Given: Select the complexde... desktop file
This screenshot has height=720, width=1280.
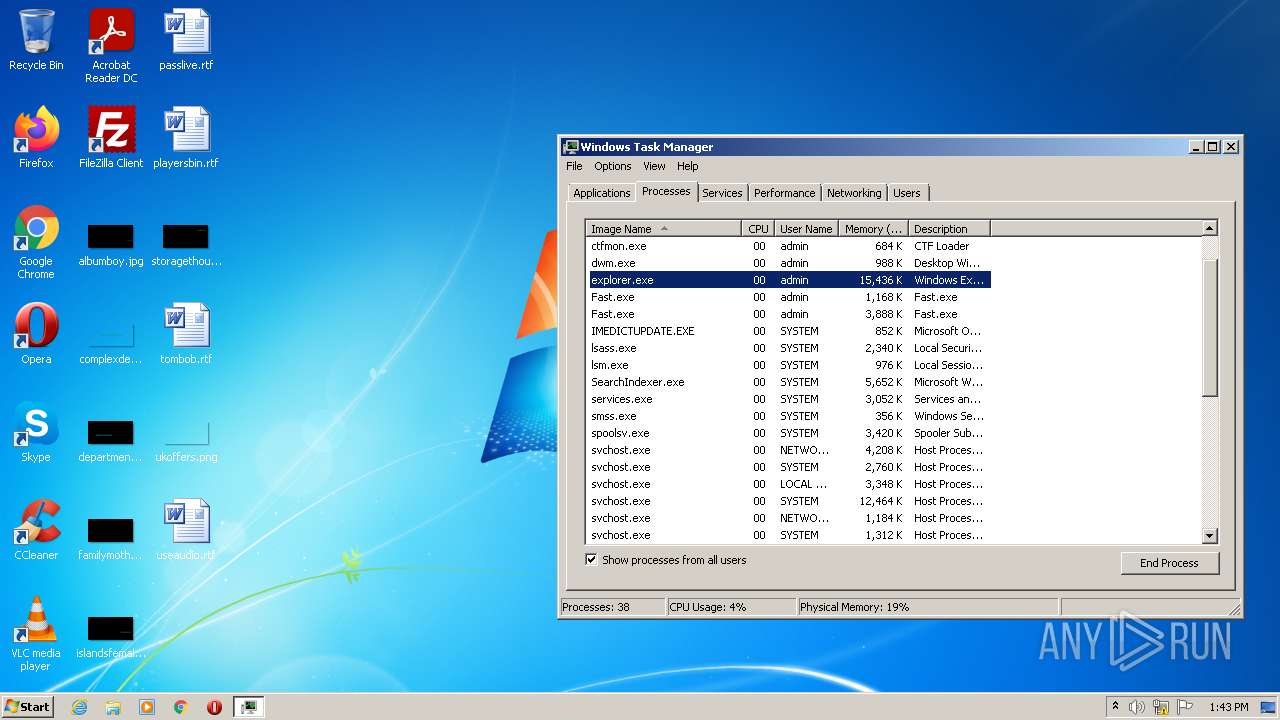Looking at the screenshot, I should [111, 341].
